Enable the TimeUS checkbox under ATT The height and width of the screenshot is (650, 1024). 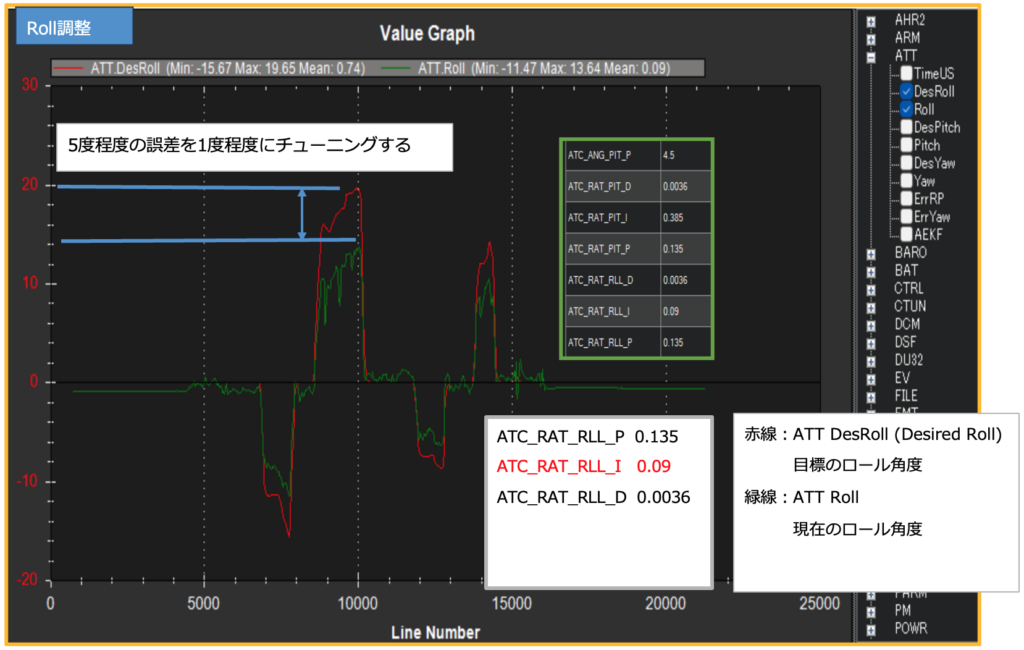click(906, 73)
